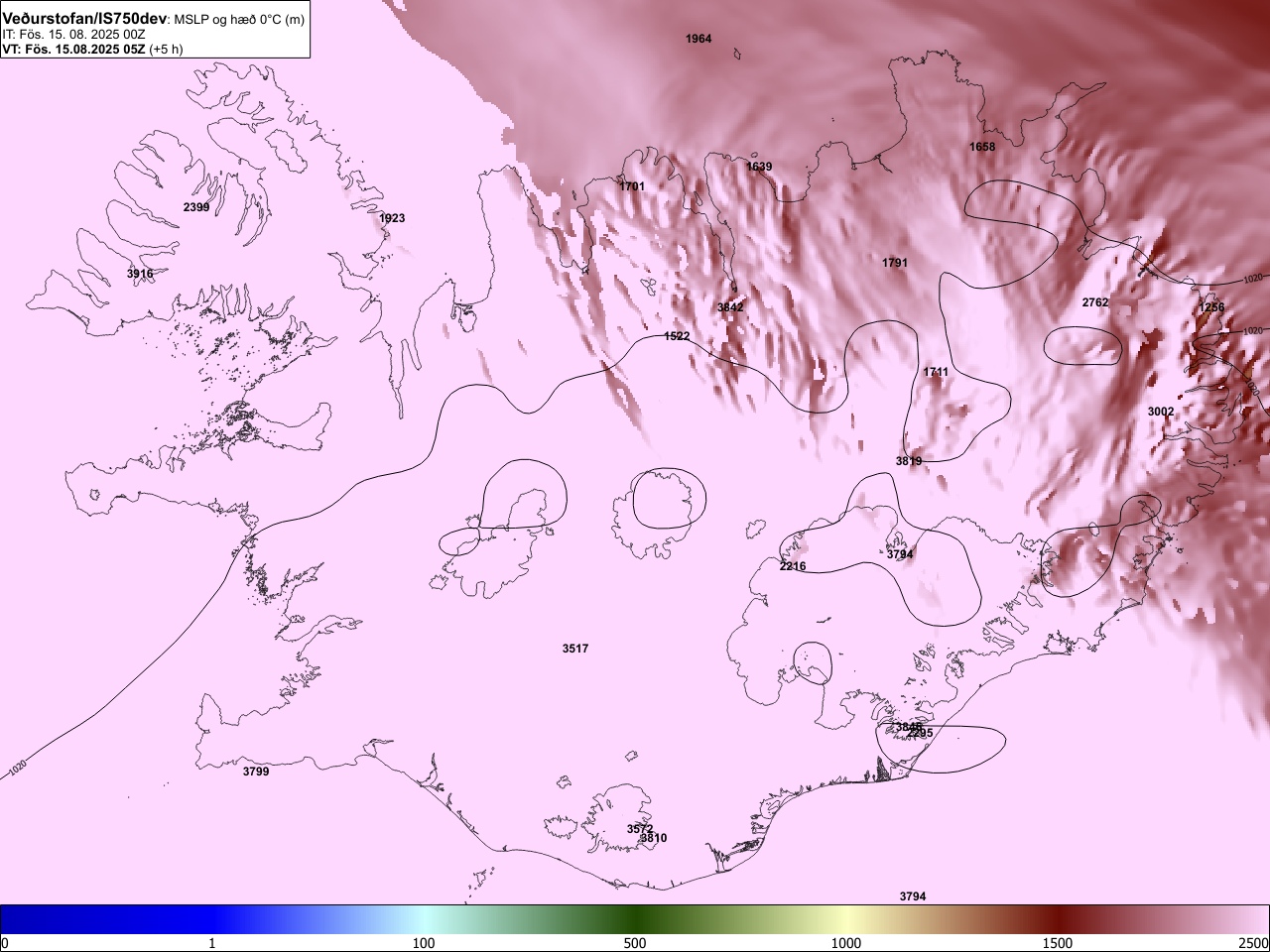Click the 1964 height value
Image resolution: width=1270 pixels, height=952 pixels.
tap(698, 39)
